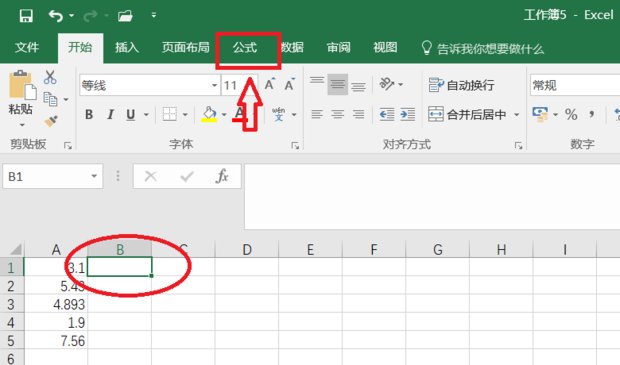Go to the 审阅 tab
Screen dimensions: 620x365
click(x=338, y=48)
